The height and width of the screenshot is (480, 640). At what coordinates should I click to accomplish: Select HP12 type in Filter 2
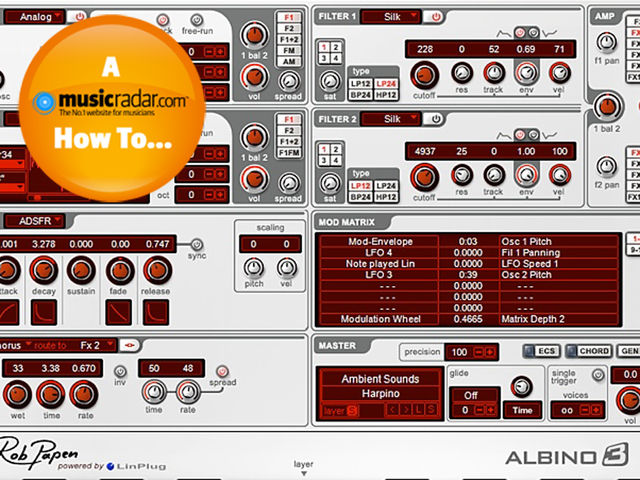386,197
